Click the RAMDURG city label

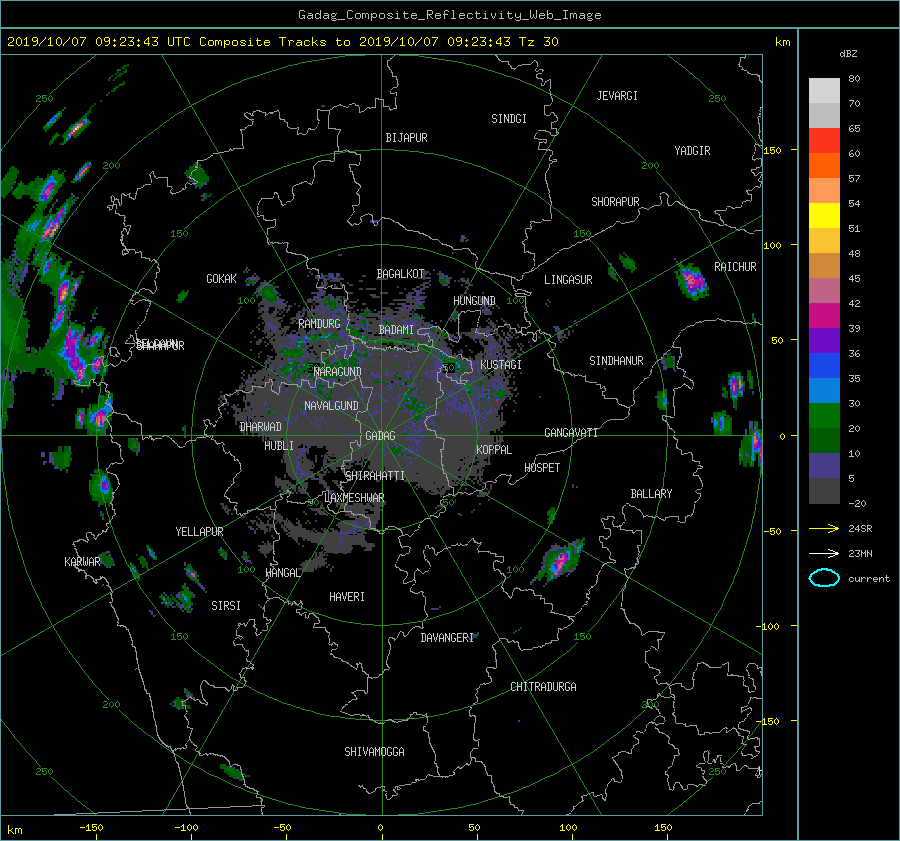point(319,324)
